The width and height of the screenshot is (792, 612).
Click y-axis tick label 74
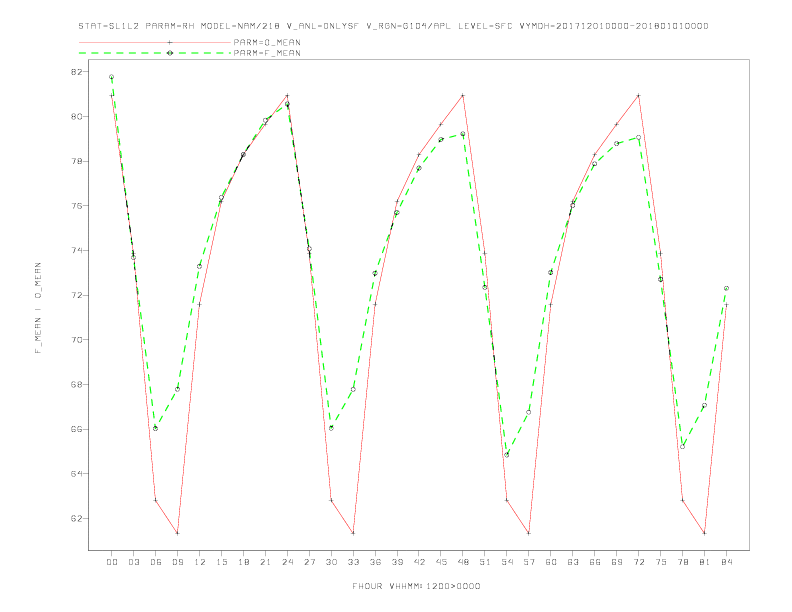(76, 250)
